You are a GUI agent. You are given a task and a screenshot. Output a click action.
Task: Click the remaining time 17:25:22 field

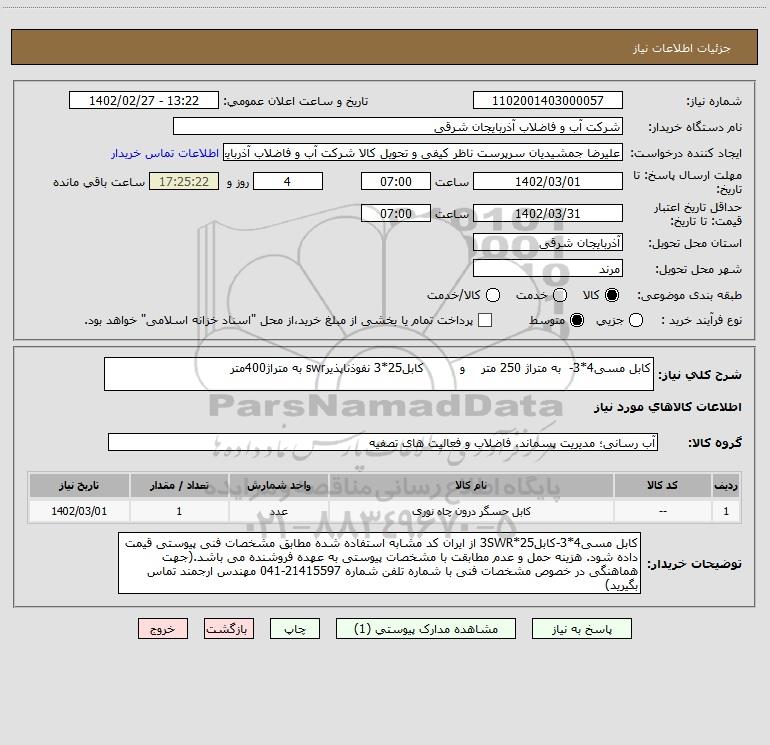[184, 181]
